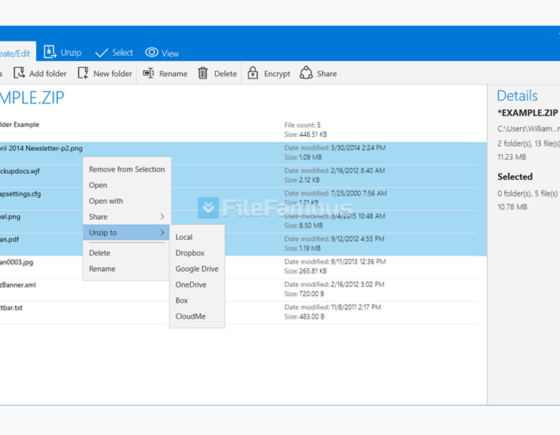Click the '0 folder(s), 5 file(s)' text
This screenshot has height=435, width=560.
click(528, 194)
